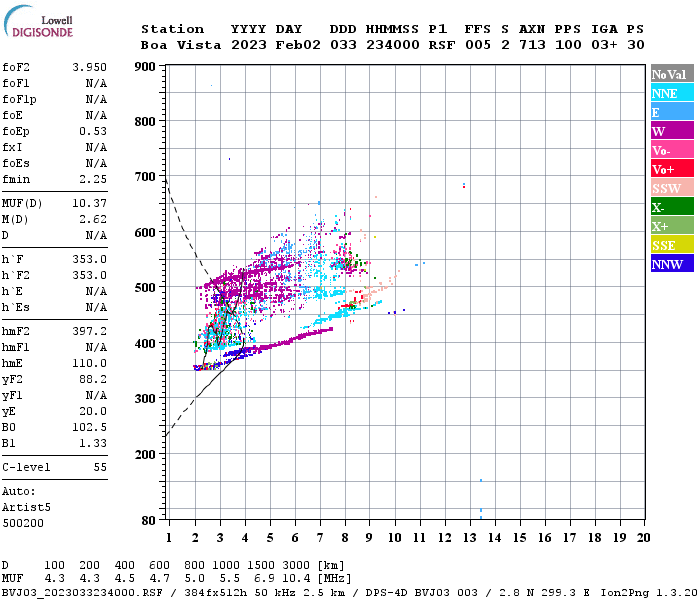
Task: Click the Ion2Png 1.3.20 version text
Action: (649, 593)
